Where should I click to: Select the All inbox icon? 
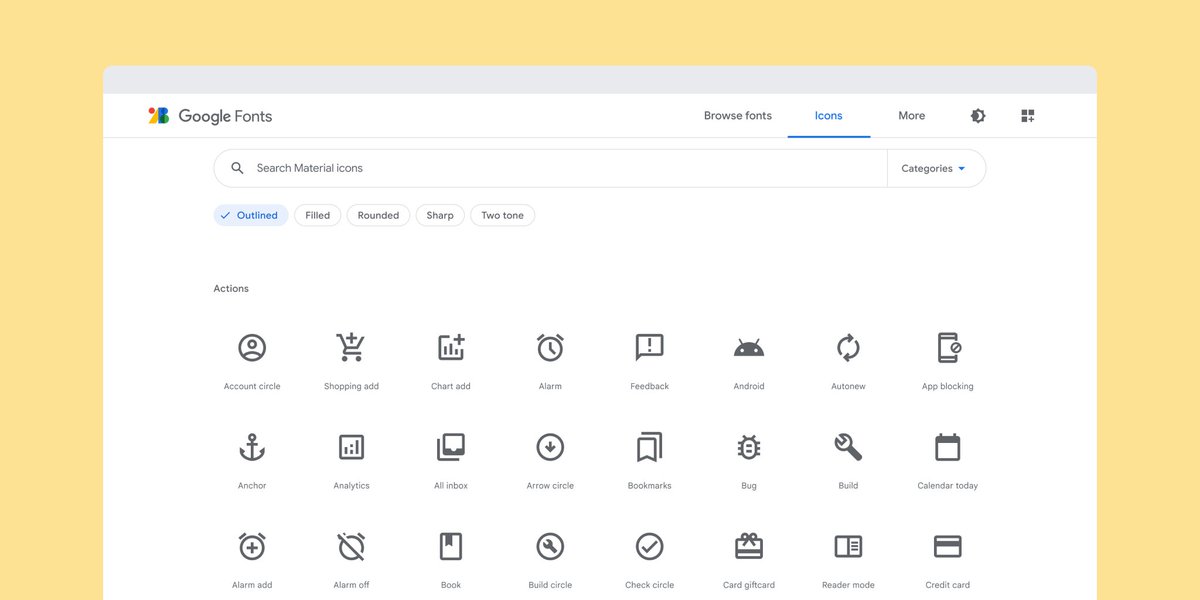451,447
